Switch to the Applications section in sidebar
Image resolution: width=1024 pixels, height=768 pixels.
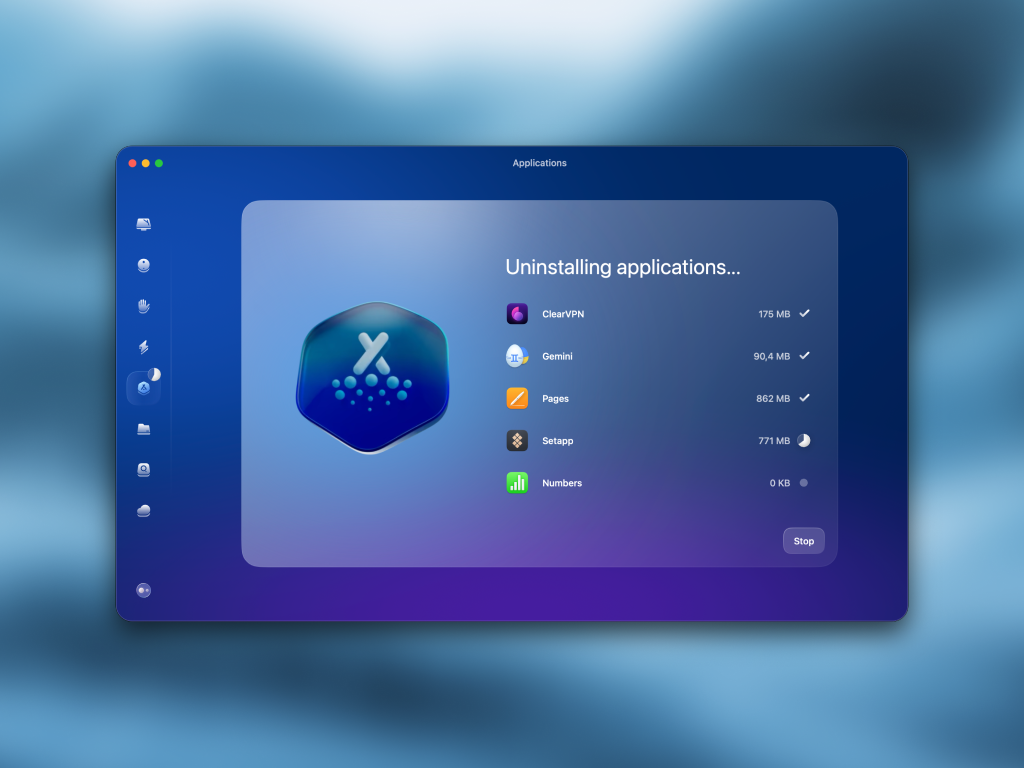(x=143, y=388)
